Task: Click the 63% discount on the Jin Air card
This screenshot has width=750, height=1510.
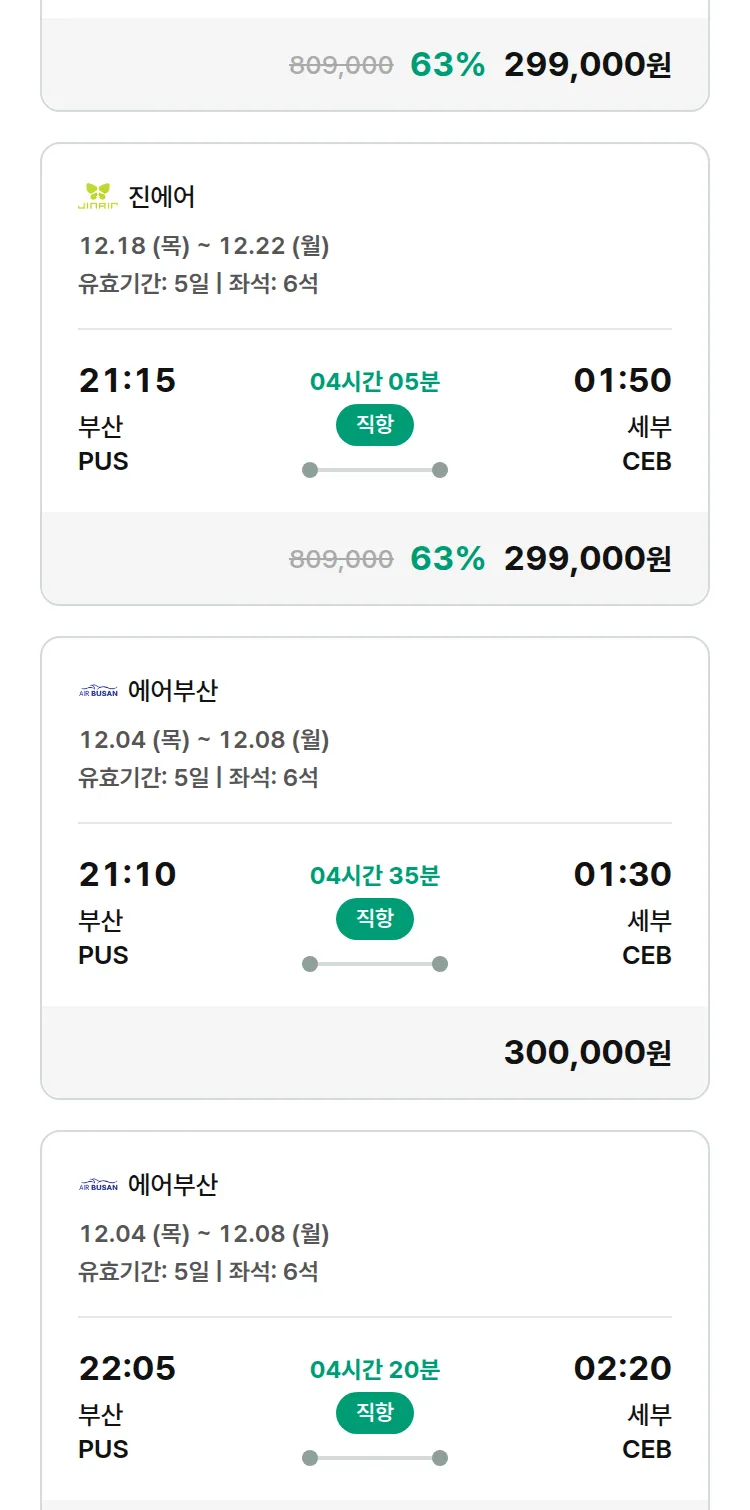Action: click(x=447, y=558)
